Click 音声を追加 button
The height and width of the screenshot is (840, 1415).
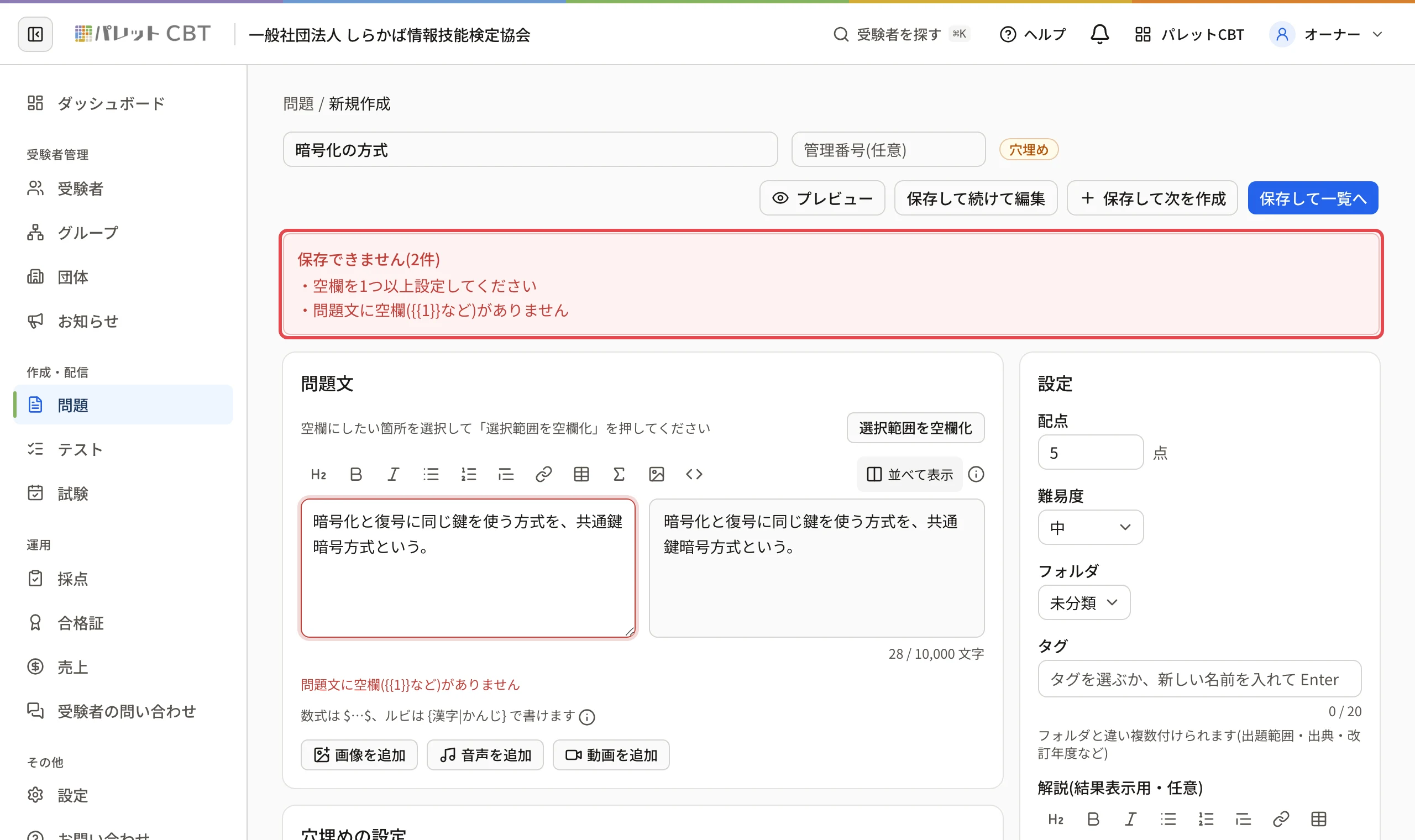point(485,754)
